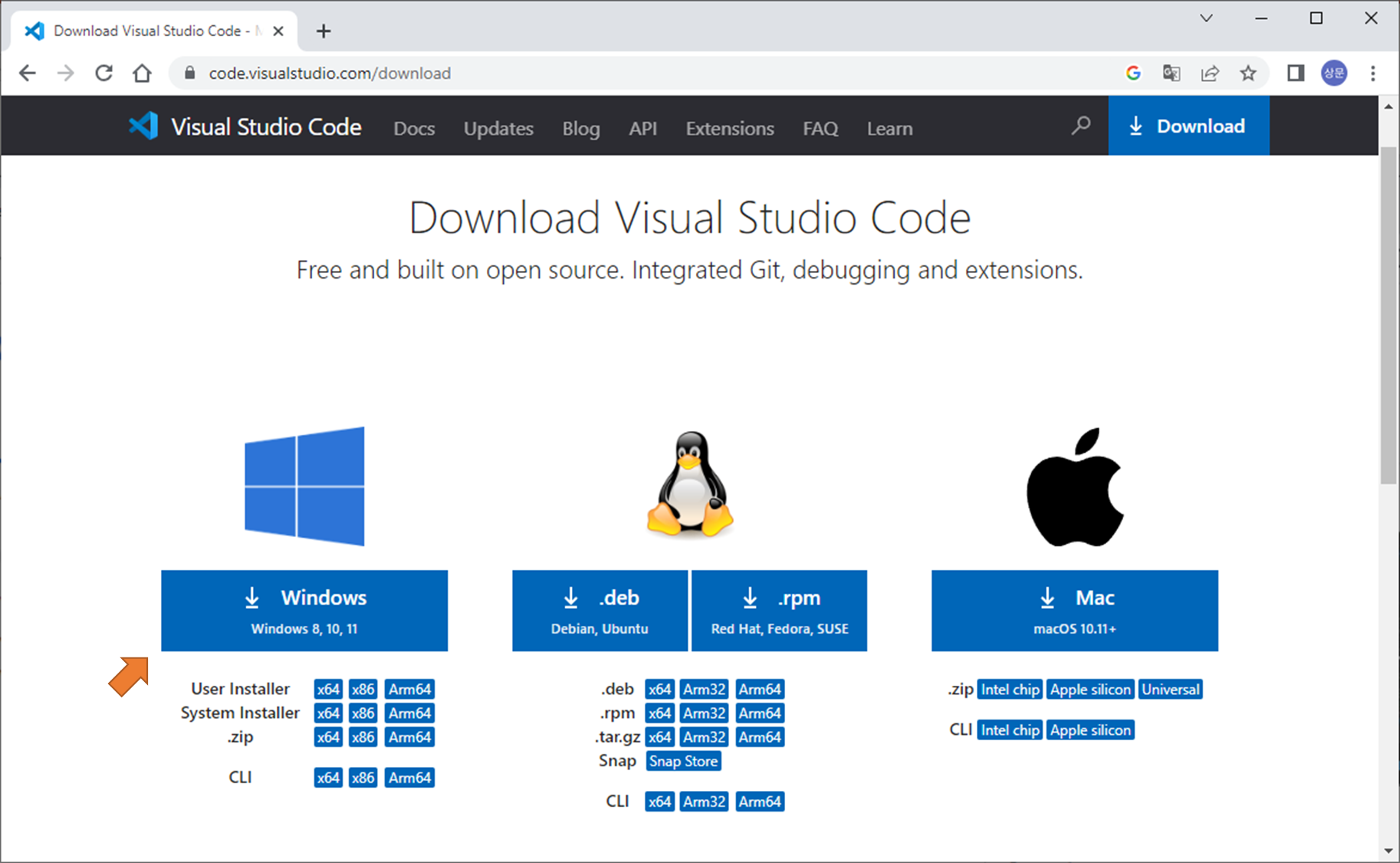Click the browser forward arrow
The image size is (1400, 863).
click(x=66, y=73)
